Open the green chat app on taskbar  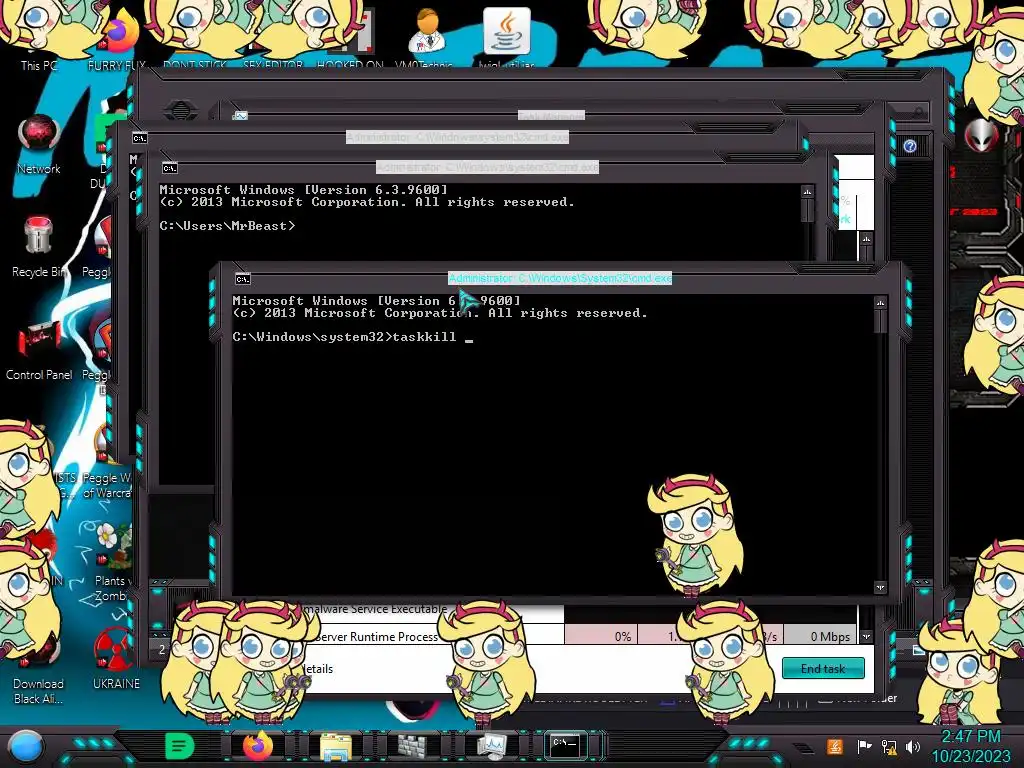[180, 746]
